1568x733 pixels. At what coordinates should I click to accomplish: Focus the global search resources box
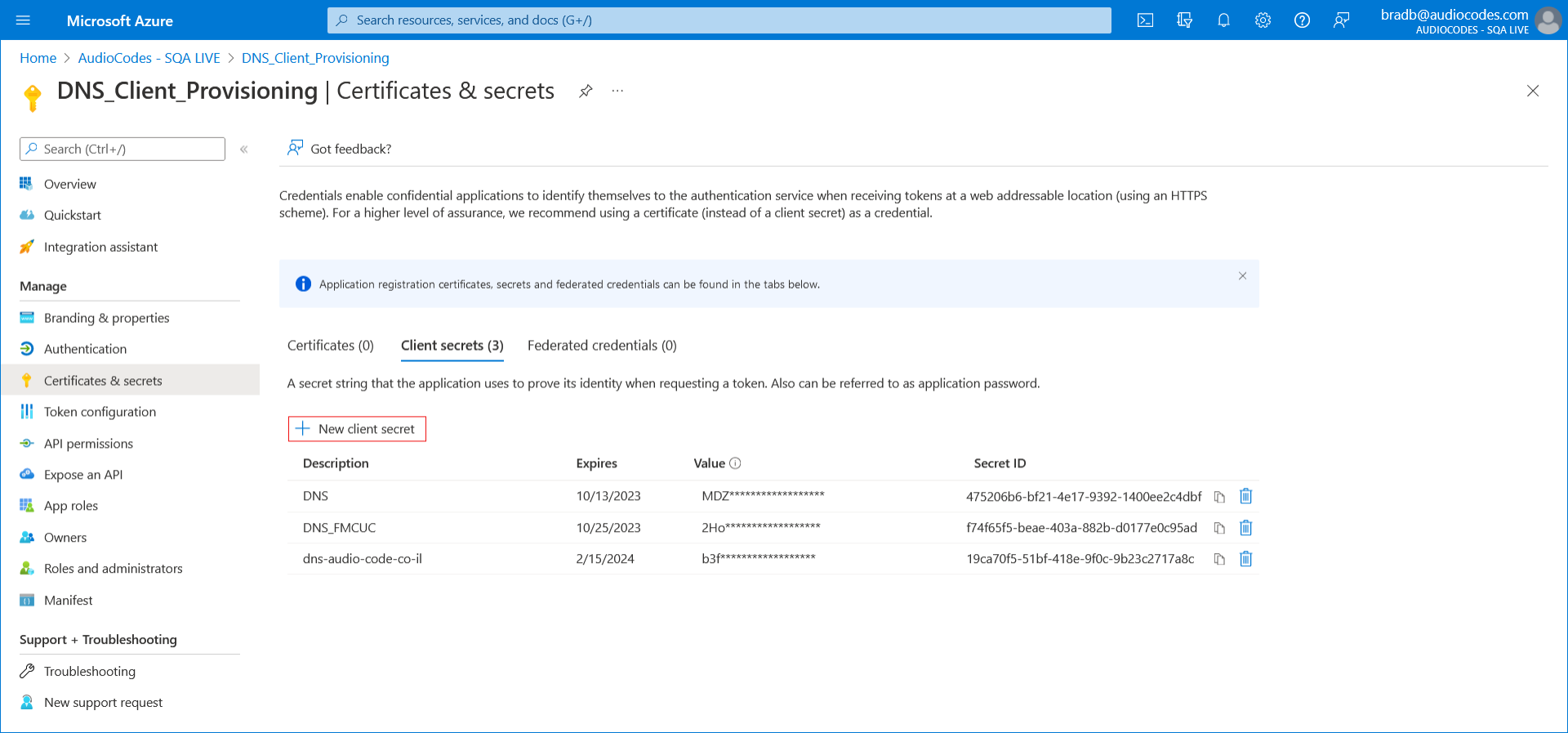tap(719, 20)
